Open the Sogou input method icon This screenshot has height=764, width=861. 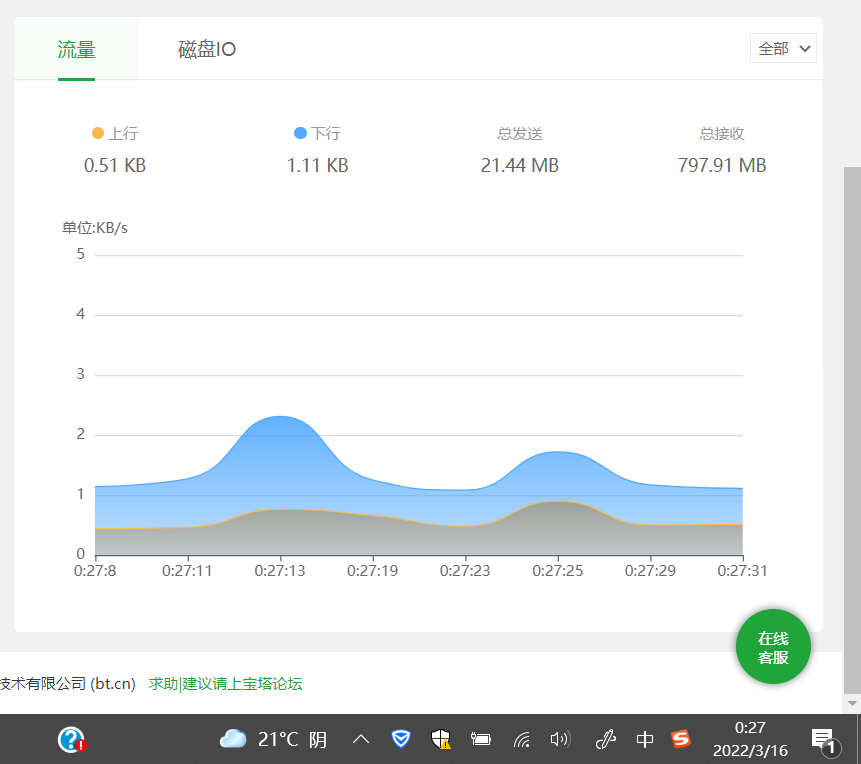[681, 739]
